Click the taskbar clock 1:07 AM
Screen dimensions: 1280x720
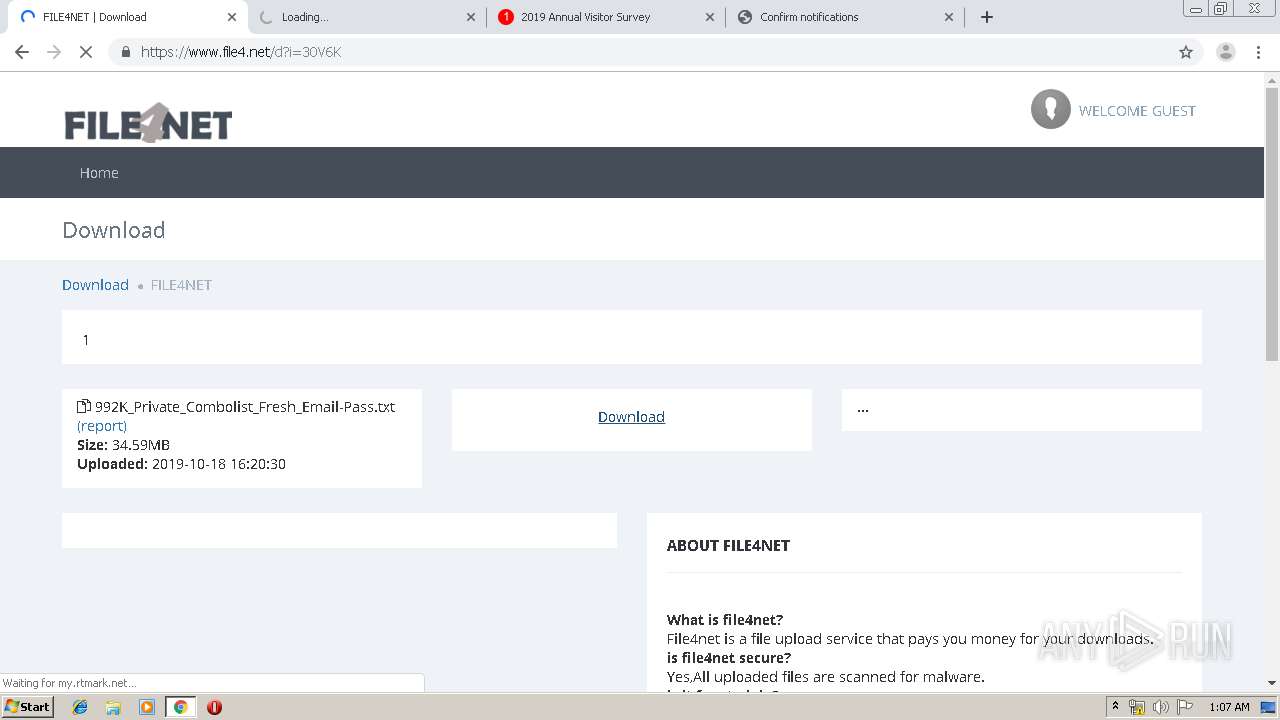tap(1229, 707)
